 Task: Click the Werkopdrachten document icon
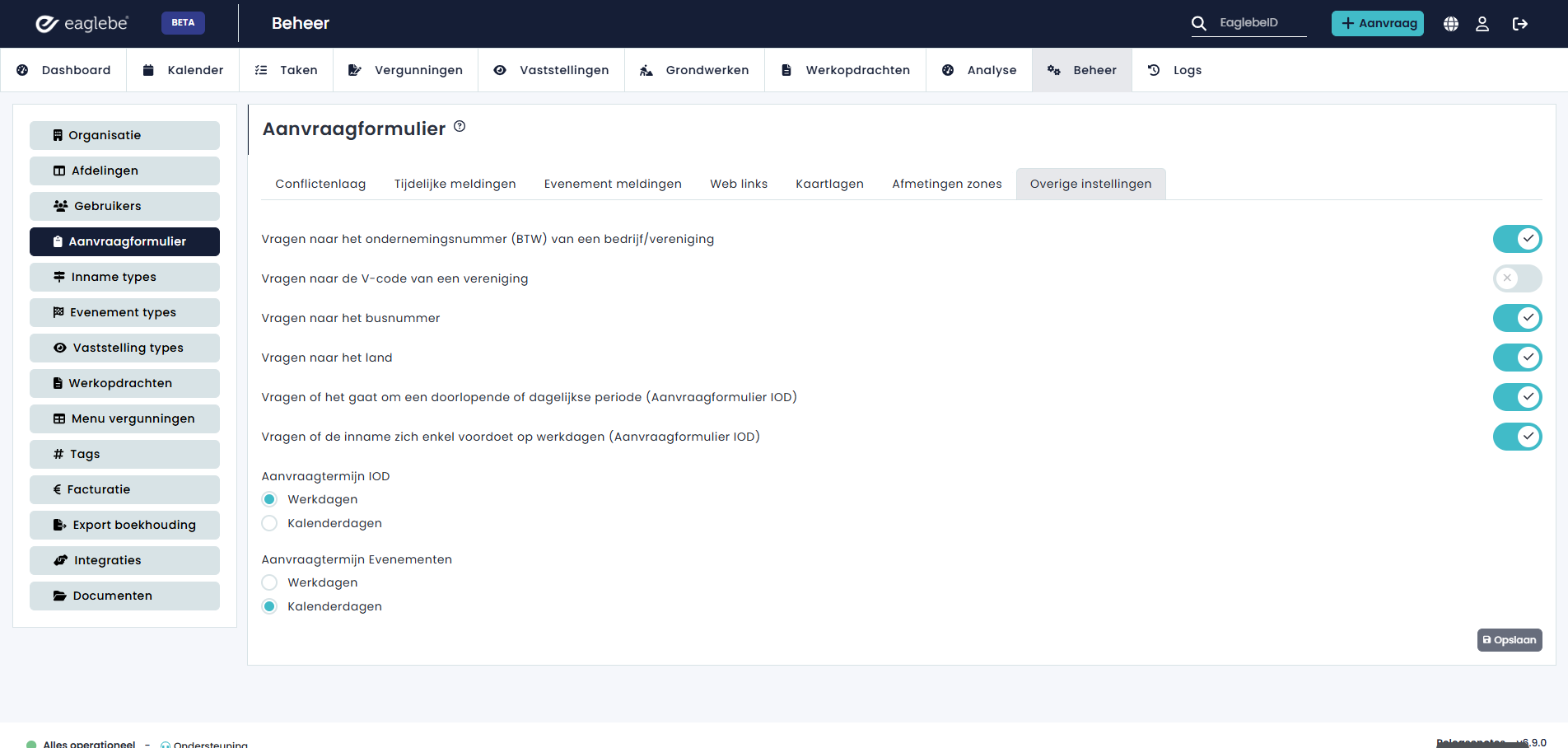(786, 70)
